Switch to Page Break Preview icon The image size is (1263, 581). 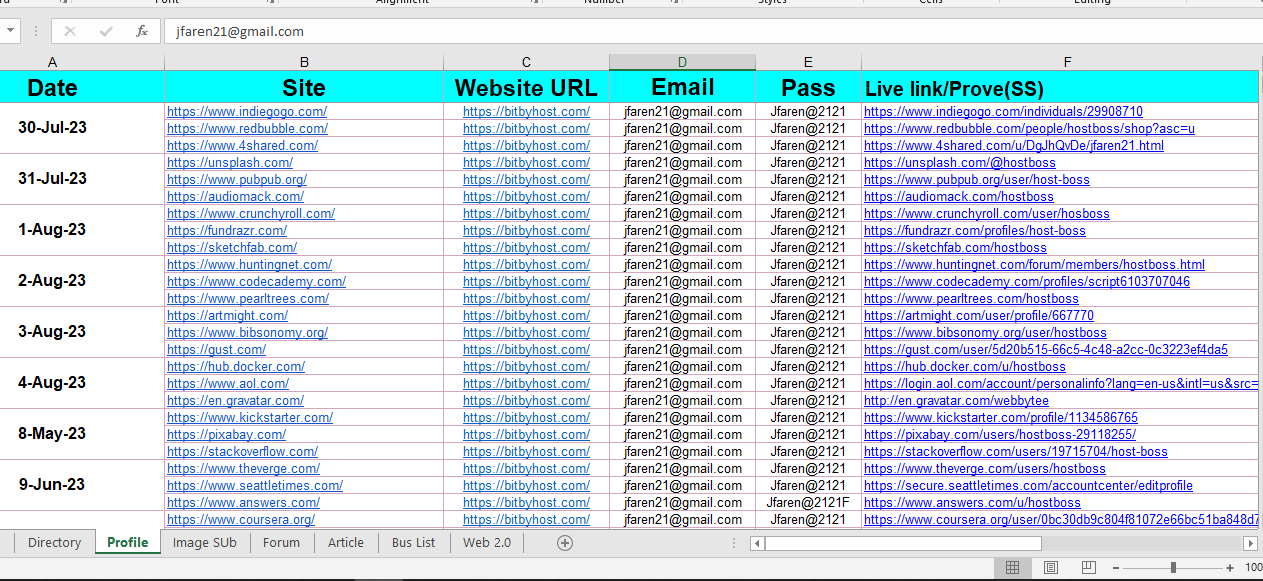click(x=1088, y=567)
